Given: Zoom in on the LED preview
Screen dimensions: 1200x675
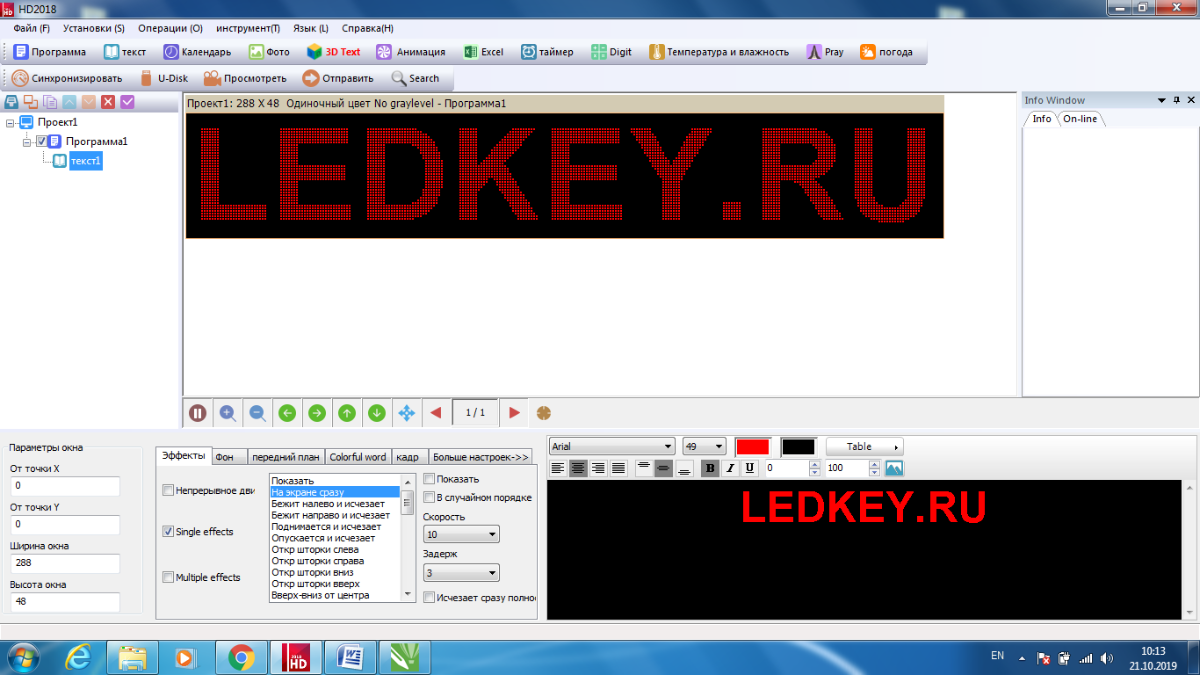Looking at the screenshot, I should 228,412.
